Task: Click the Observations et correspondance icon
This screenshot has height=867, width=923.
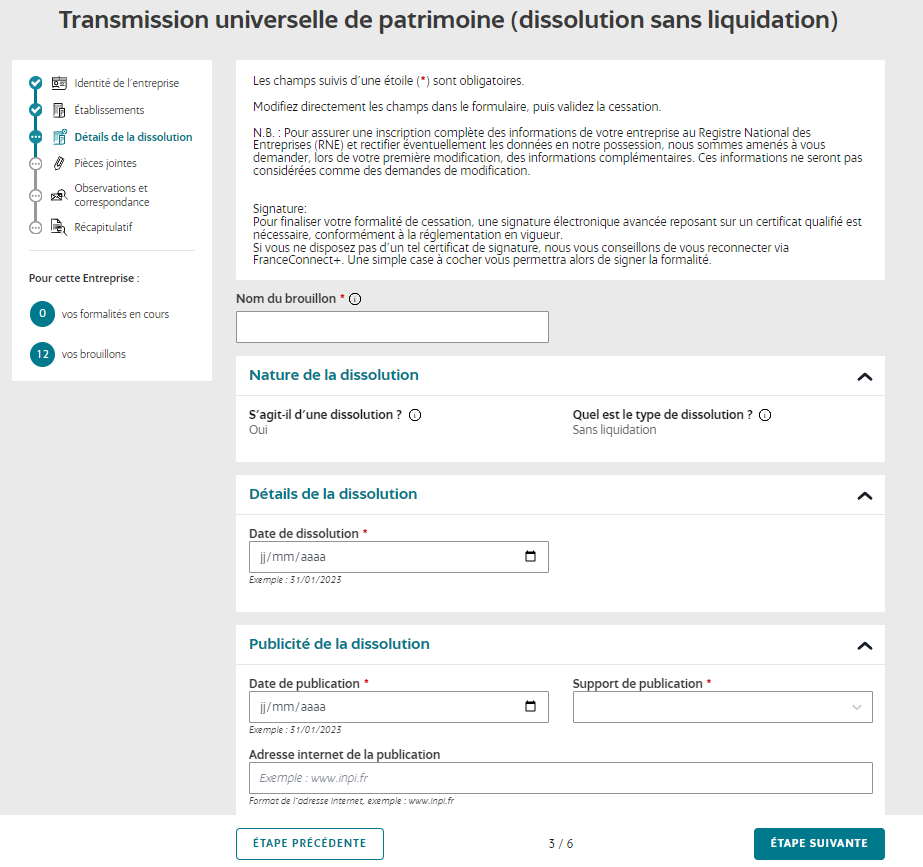Action: point(59,195)
